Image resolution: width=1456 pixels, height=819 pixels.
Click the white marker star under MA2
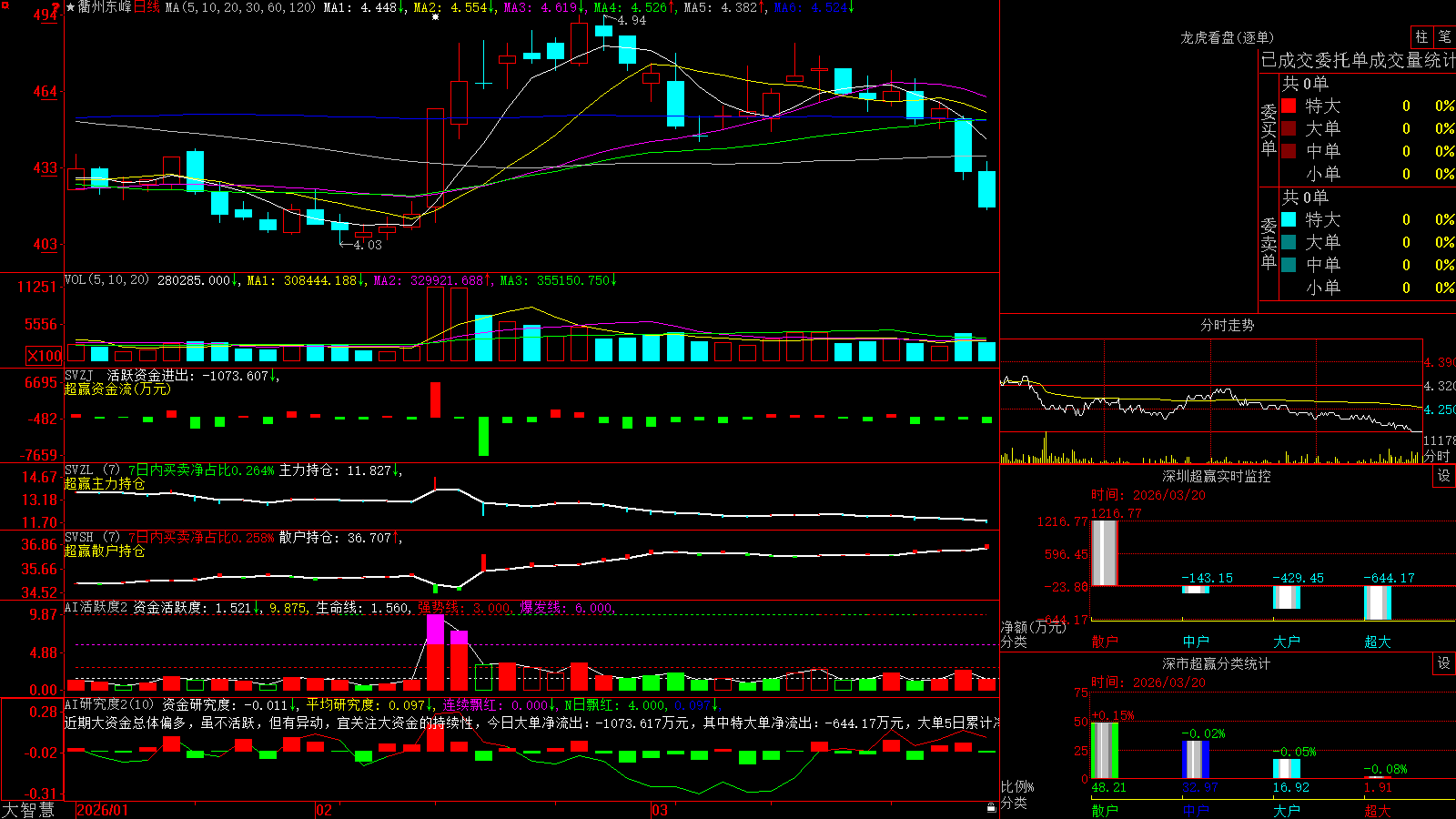tap(436, 17)
